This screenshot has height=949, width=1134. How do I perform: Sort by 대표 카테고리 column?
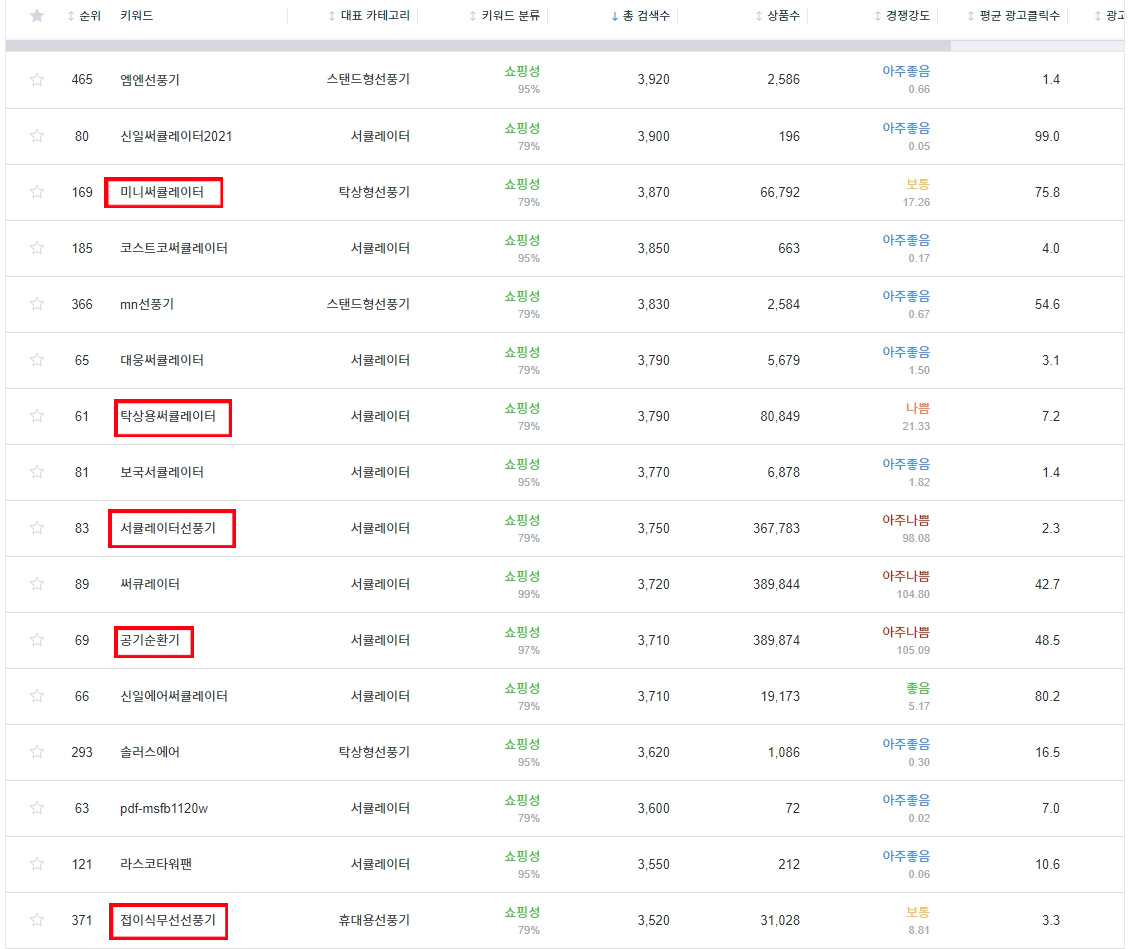tap(369, 16)
